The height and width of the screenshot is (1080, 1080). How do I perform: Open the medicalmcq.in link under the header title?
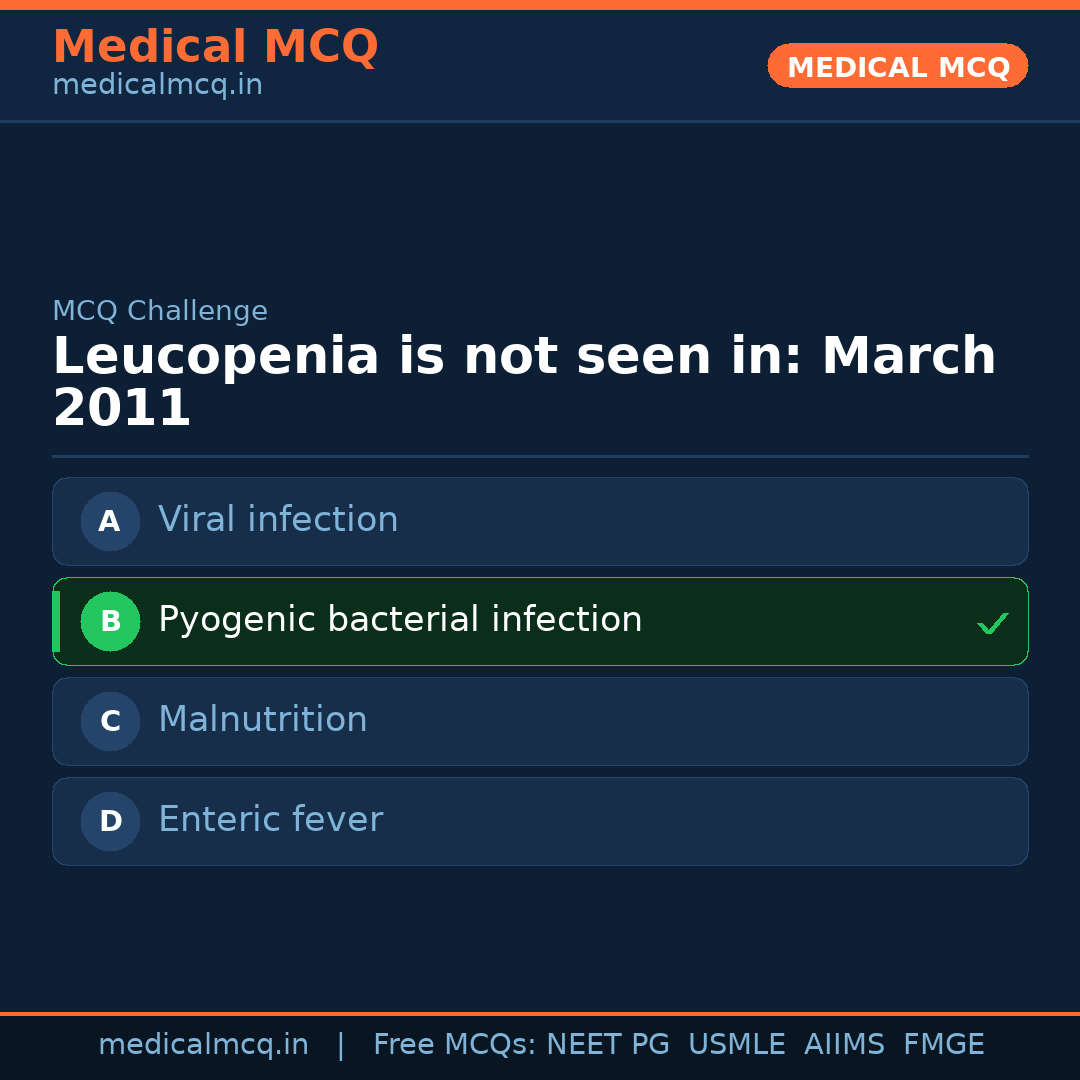tap(157, 85)
